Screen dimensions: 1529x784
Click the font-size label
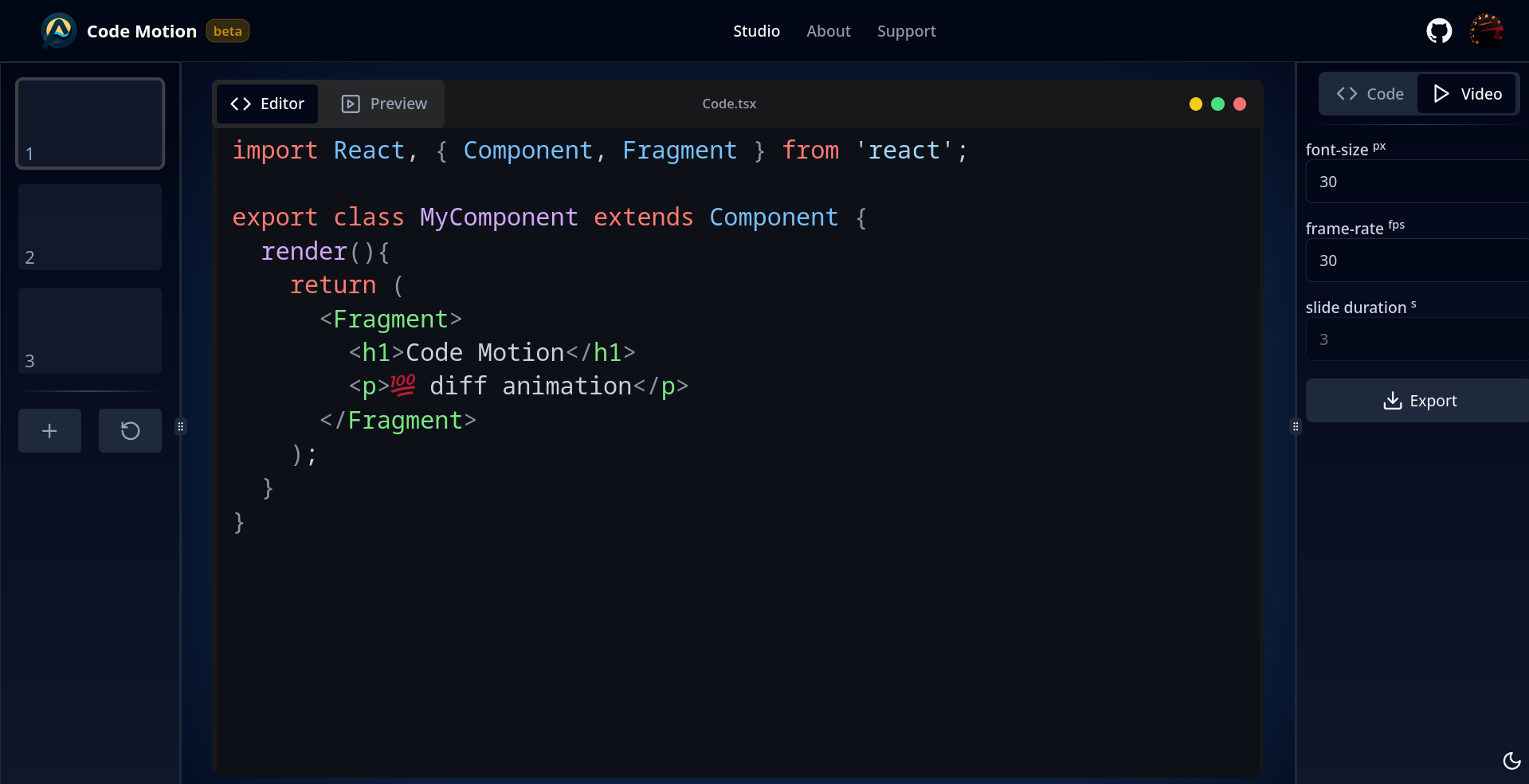click(1345, 149)
